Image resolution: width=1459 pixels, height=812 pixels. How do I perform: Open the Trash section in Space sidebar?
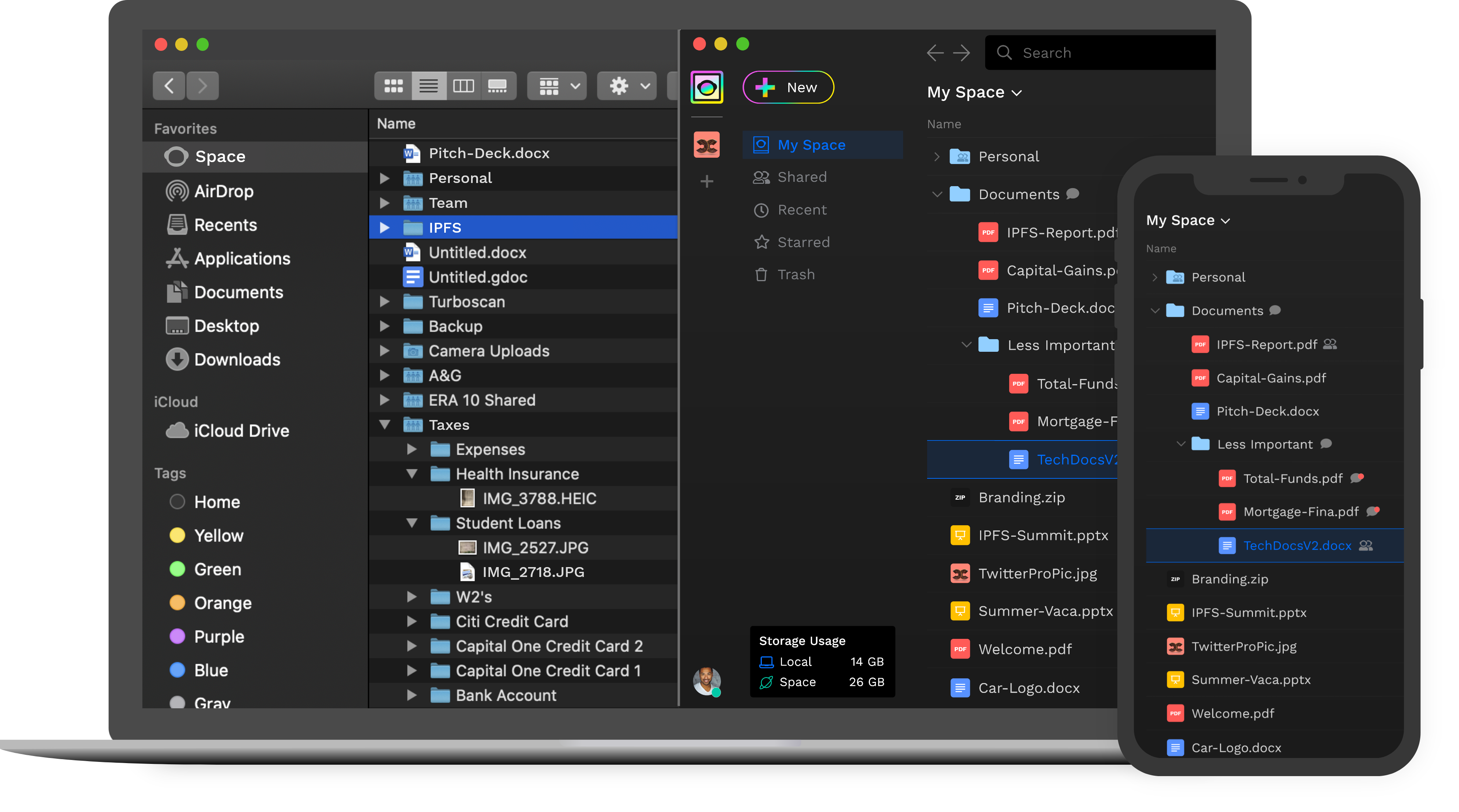tap(796, 274)
